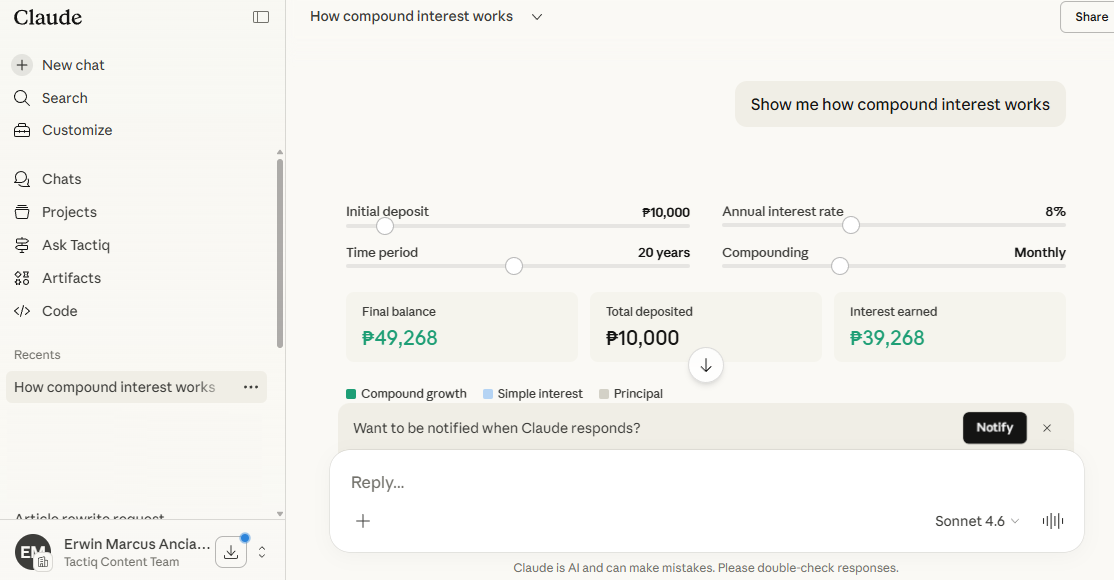1114x580 pixels.
Task: Click the Initial deposit slider handle
Action: pos(384,226)
